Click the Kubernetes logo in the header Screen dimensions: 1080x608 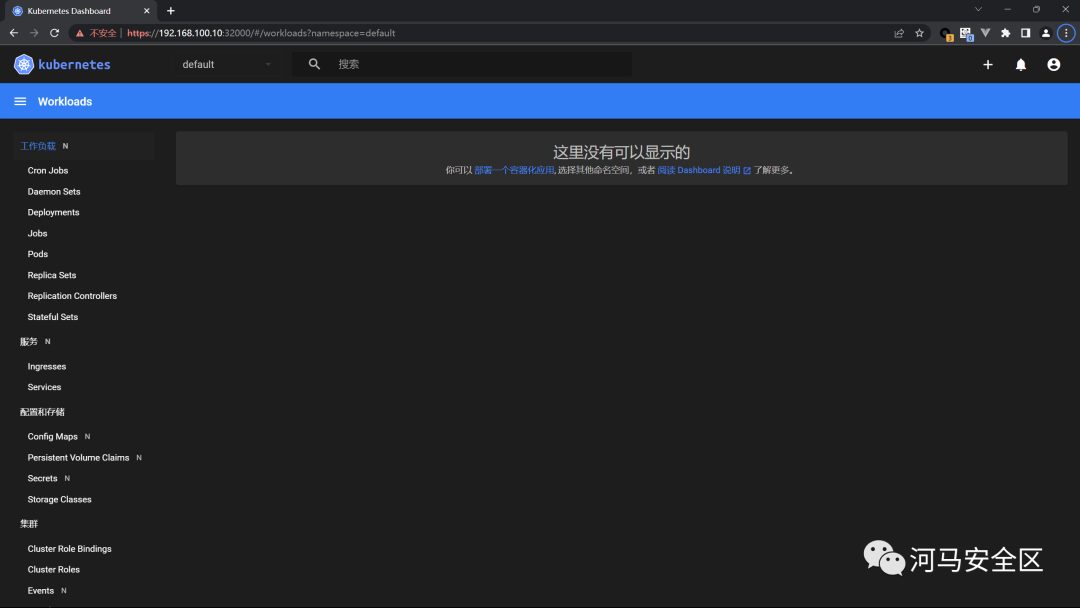23,64
